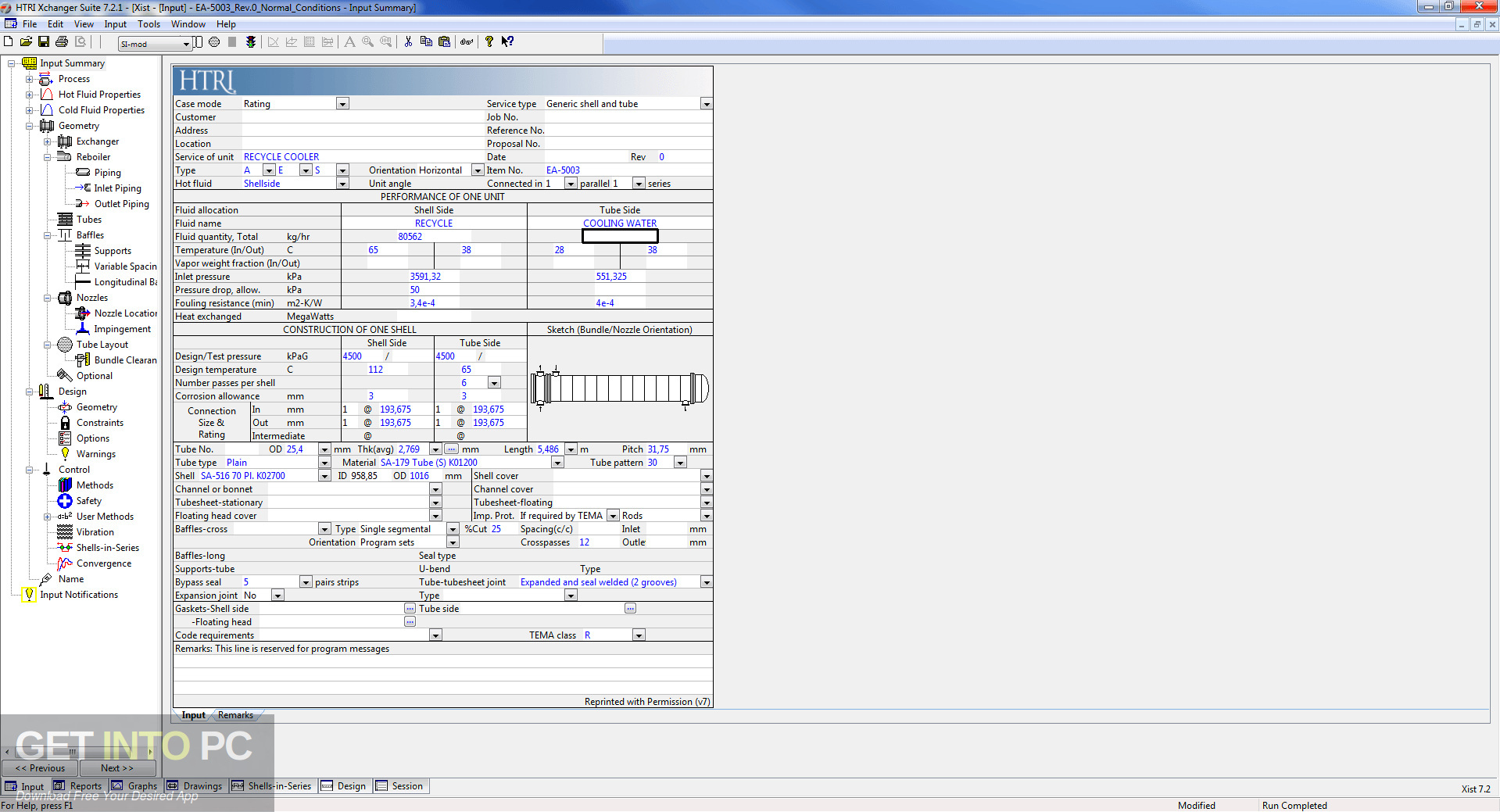The height and width of the screenshot is (812, 1500).
Task: Select Safety tree item
Action: pyautogui.click(x=88, y=501)
